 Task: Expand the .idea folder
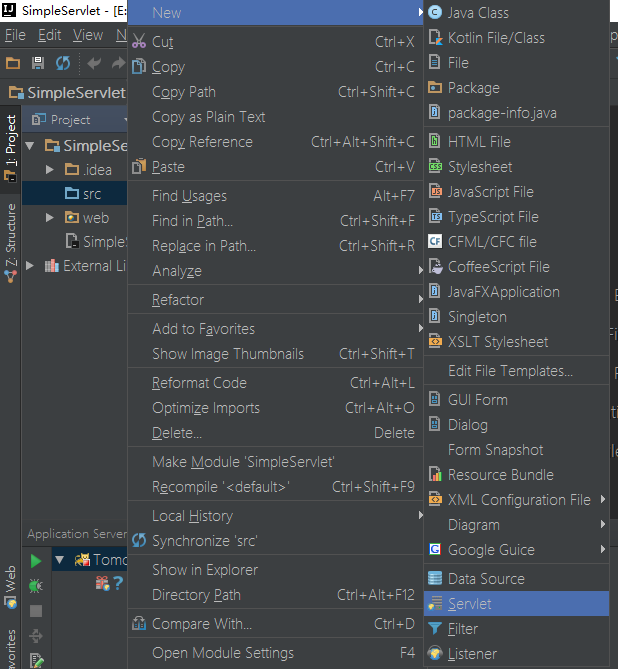click(x=50, y=169)
